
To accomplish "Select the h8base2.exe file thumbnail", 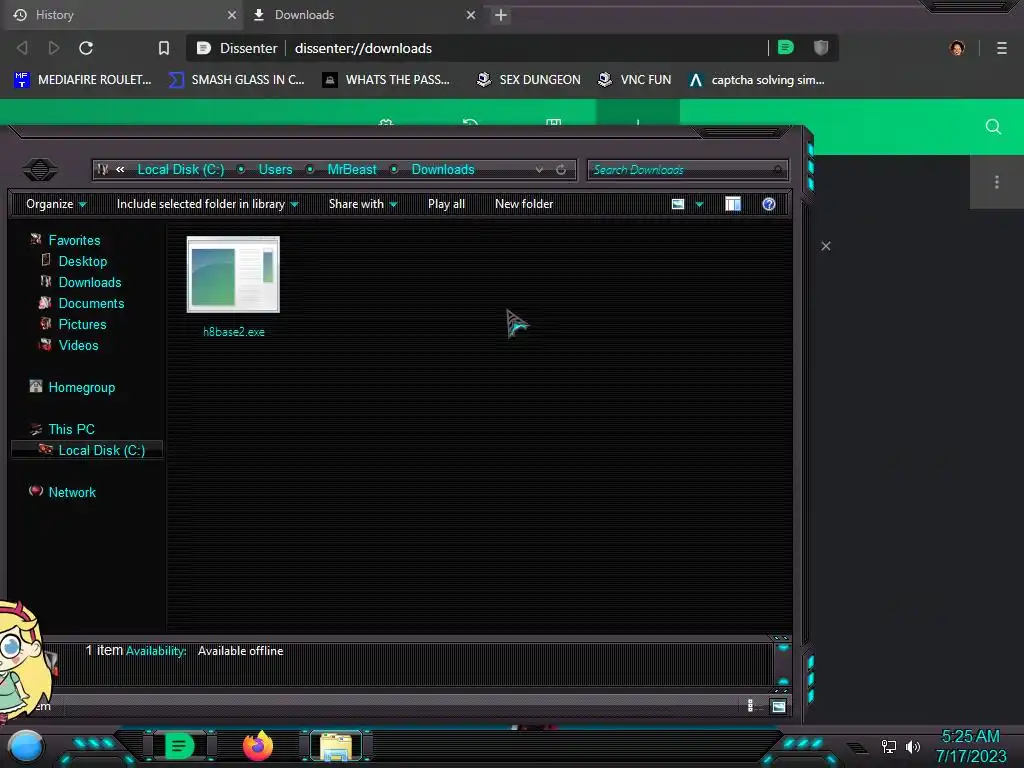I will 233,274.
